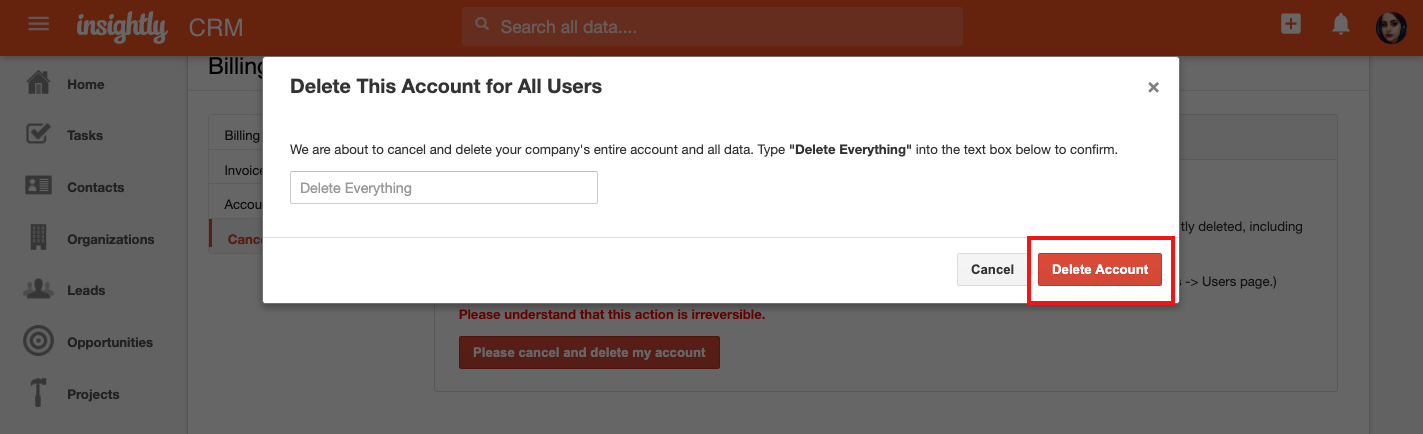Click the Projects hammer icon
1423x434 pixels.
click(38, 393)
